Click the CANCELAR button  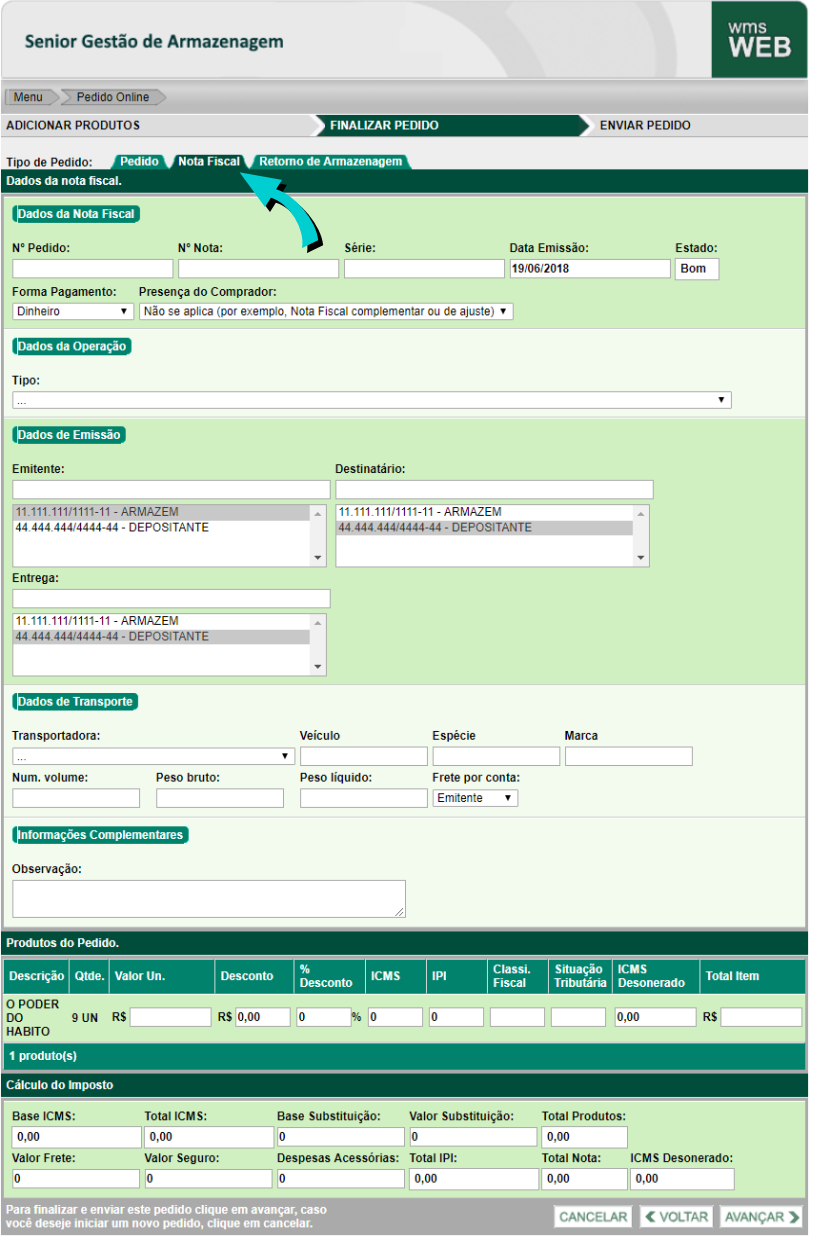tap(593, 1217)
